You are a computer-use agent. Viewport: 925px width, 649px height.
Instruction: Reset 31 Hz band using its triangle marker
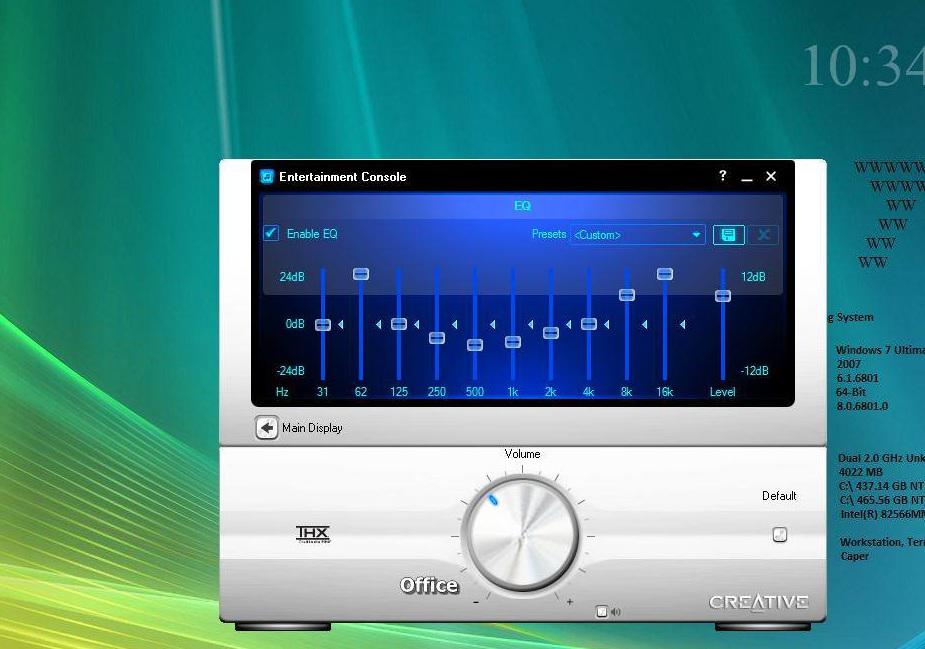click(340, 324)
